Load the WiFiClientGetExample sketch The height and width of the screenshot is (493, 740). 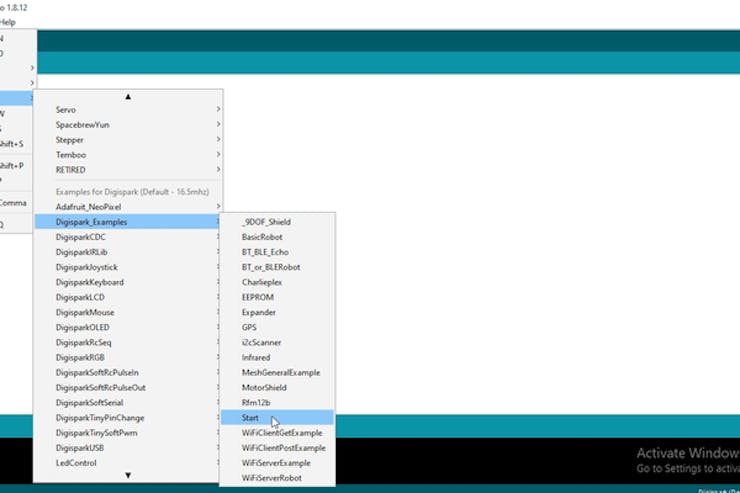[278, 433]
